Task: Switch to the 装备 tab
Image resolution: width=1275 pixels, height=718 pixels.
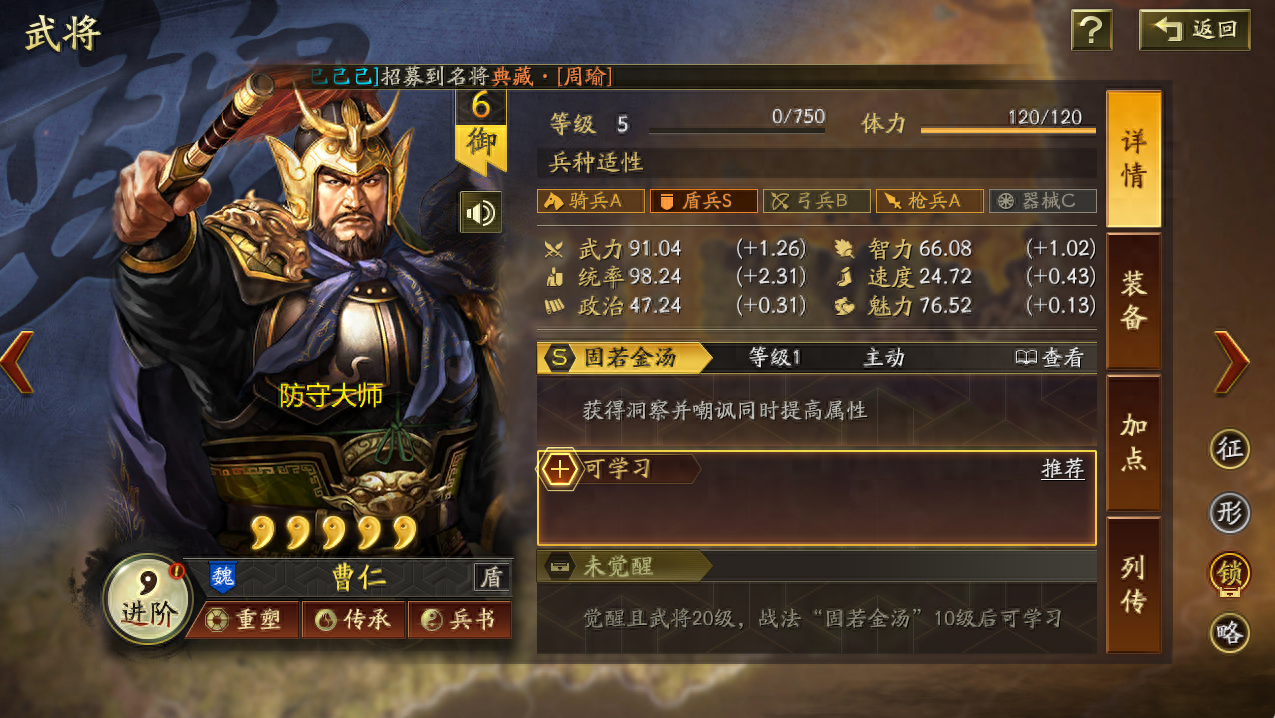Action: (1133, 301)
